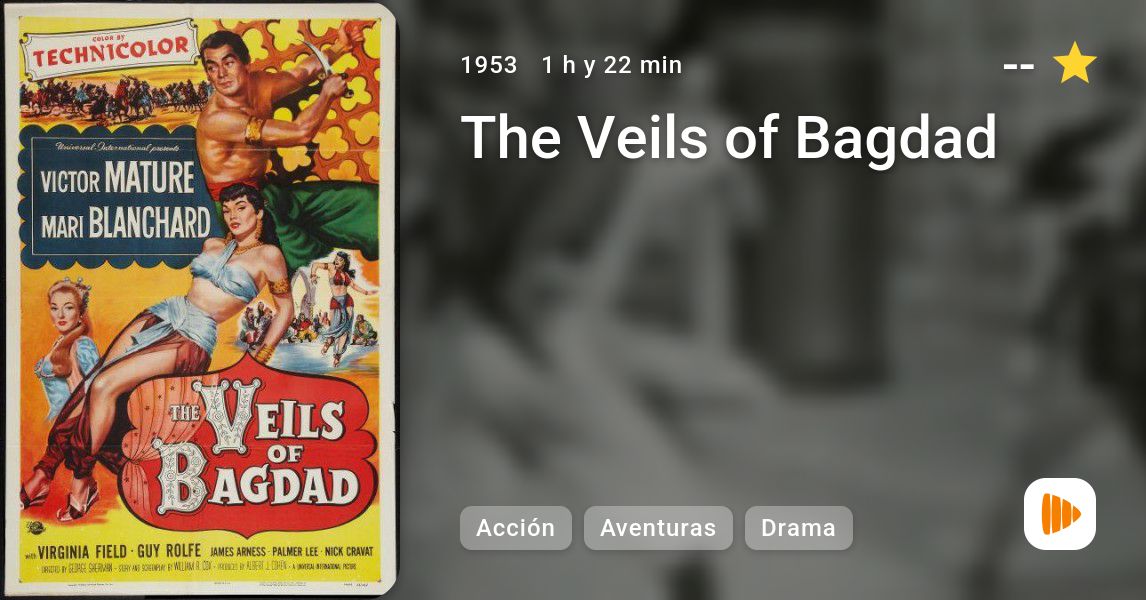Click the Technicolor badge on the poster
The height and width of the screenshot is (600, 1146).
point(110,49)
